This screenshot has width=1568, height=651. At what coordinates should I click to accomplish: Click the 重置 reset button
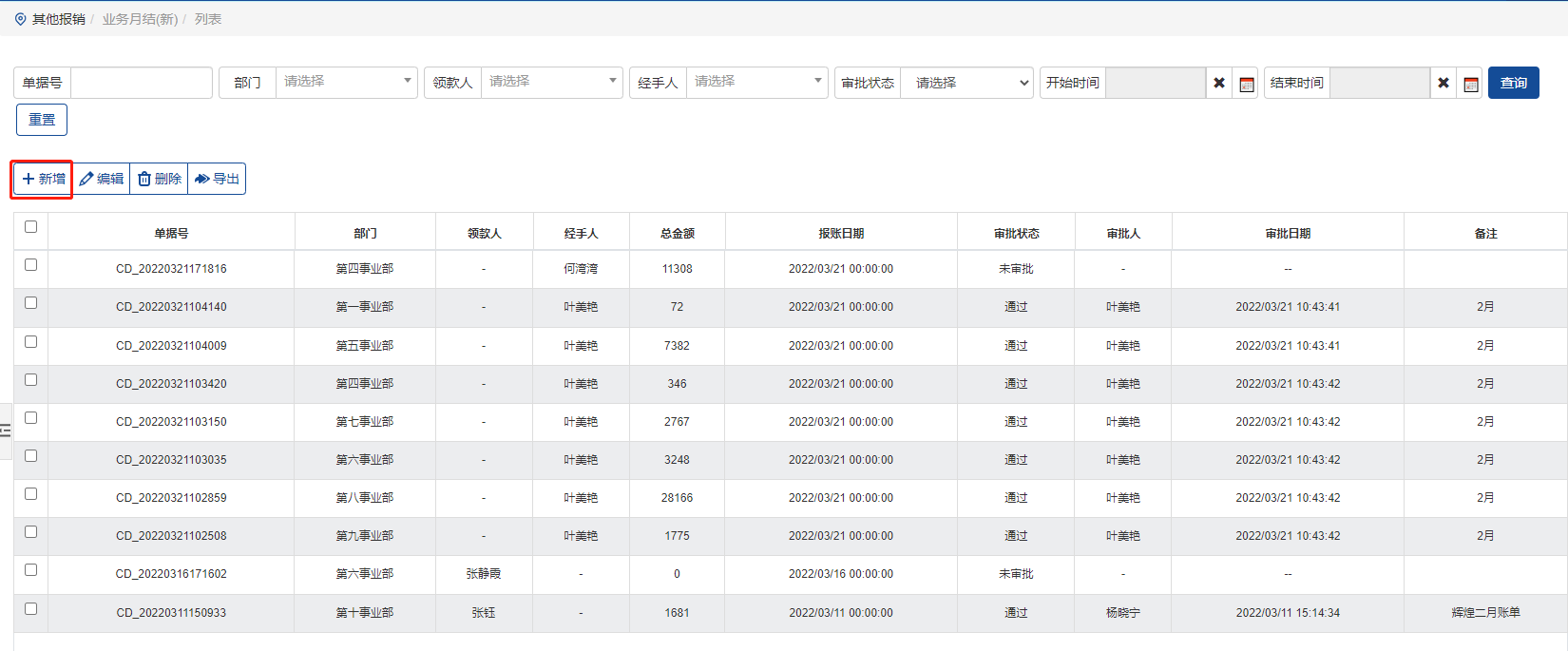(x=42, y=120)
